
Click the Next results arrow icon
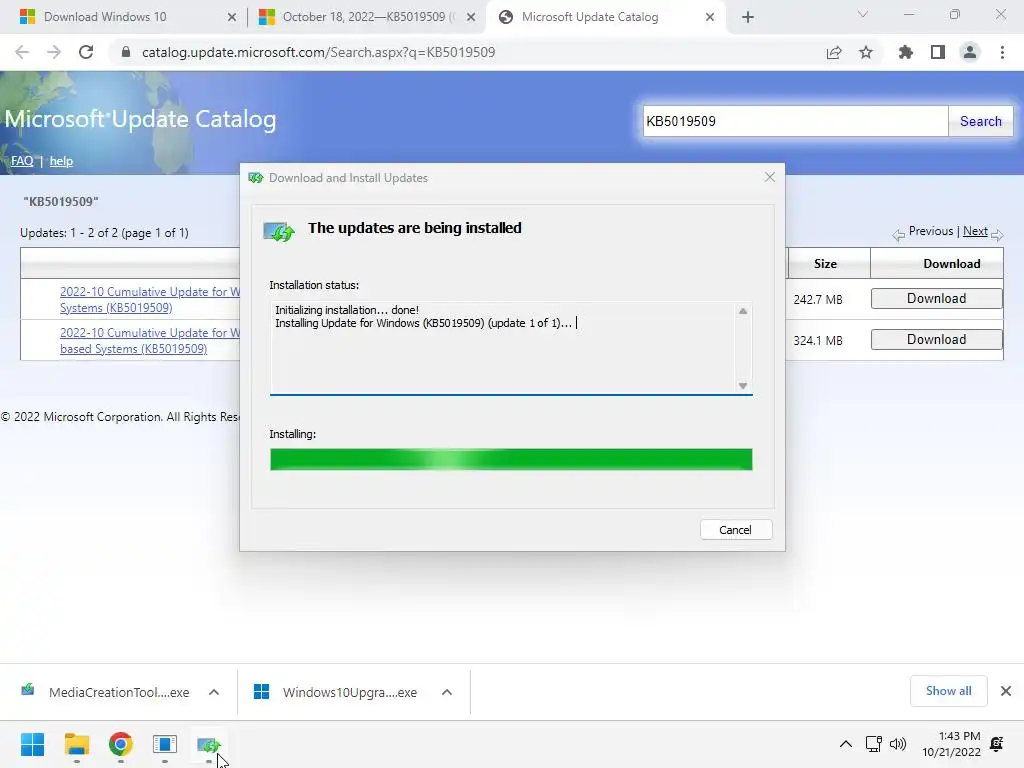[x=997, y=234]
